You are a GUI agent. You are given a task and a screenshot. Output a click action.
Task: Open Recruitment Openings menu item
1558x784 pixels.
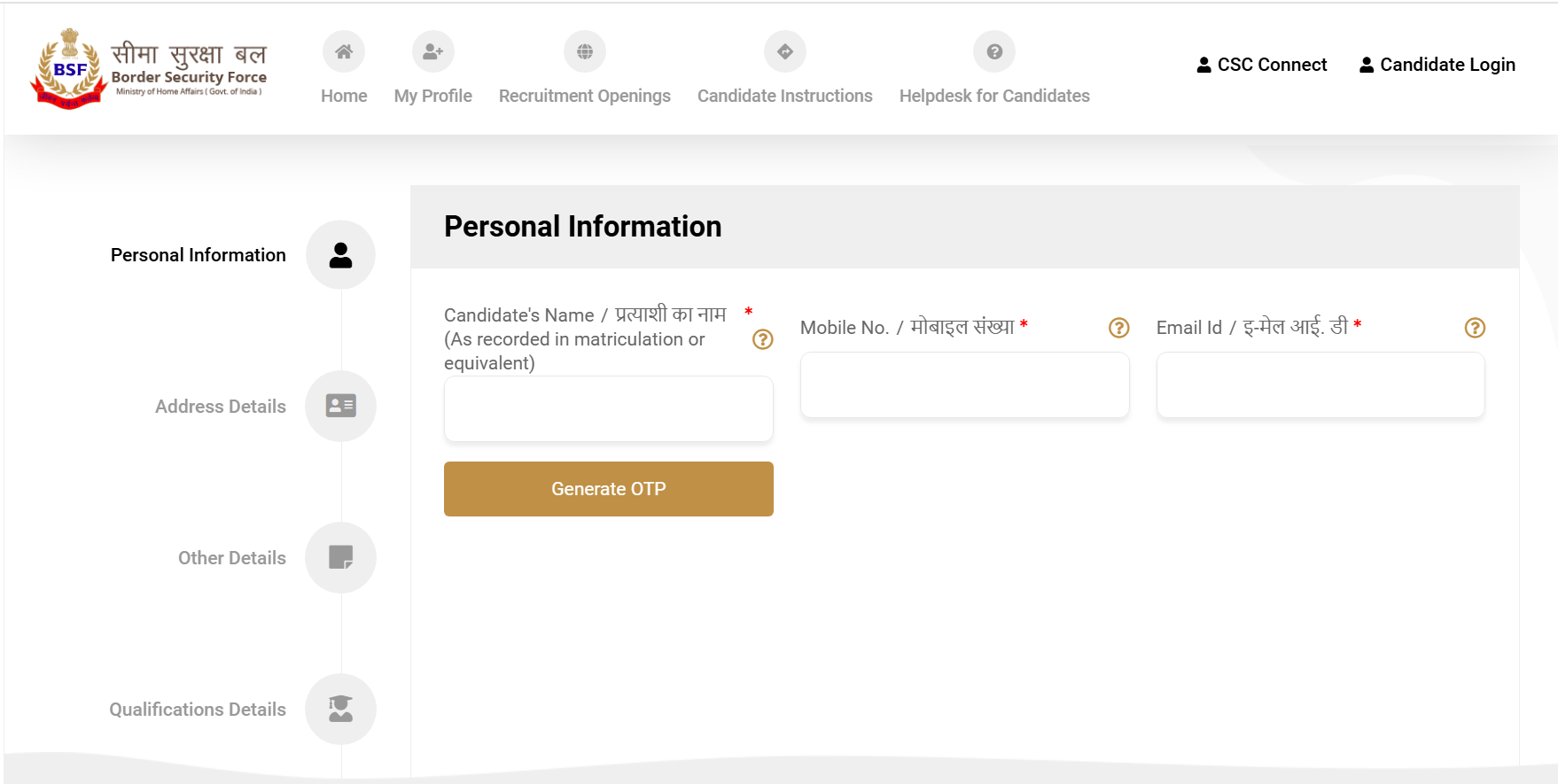click(585, 96)
